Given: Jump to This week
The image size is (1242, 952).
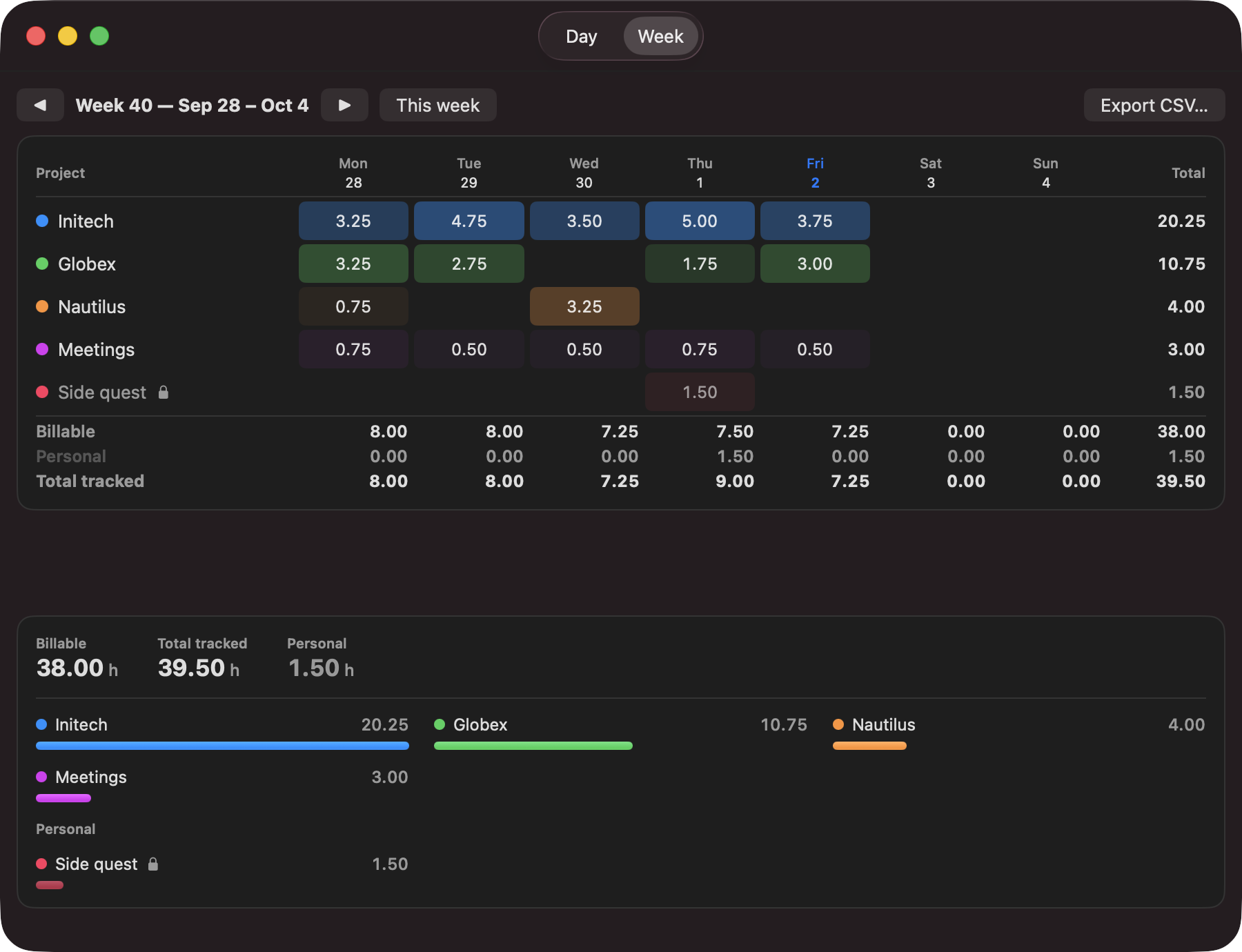Looking at the screenshot, I should pos(437,105).
